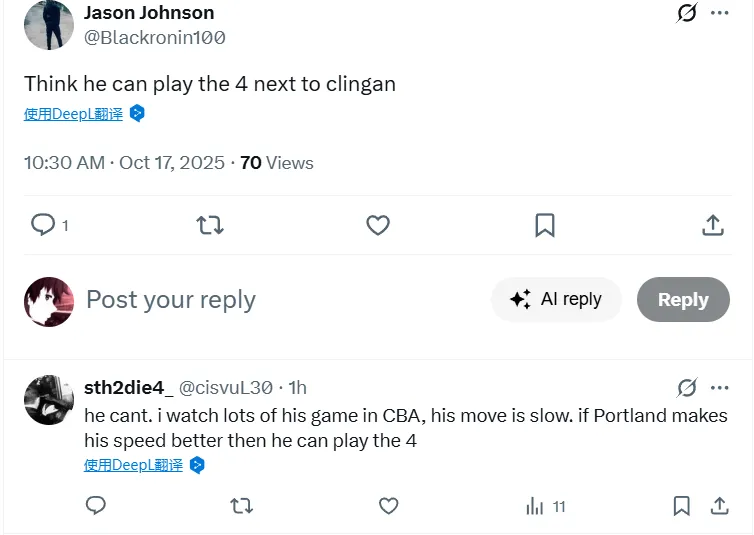
Task: Reply to sth2die4_ comment
Action: (96, 506)
